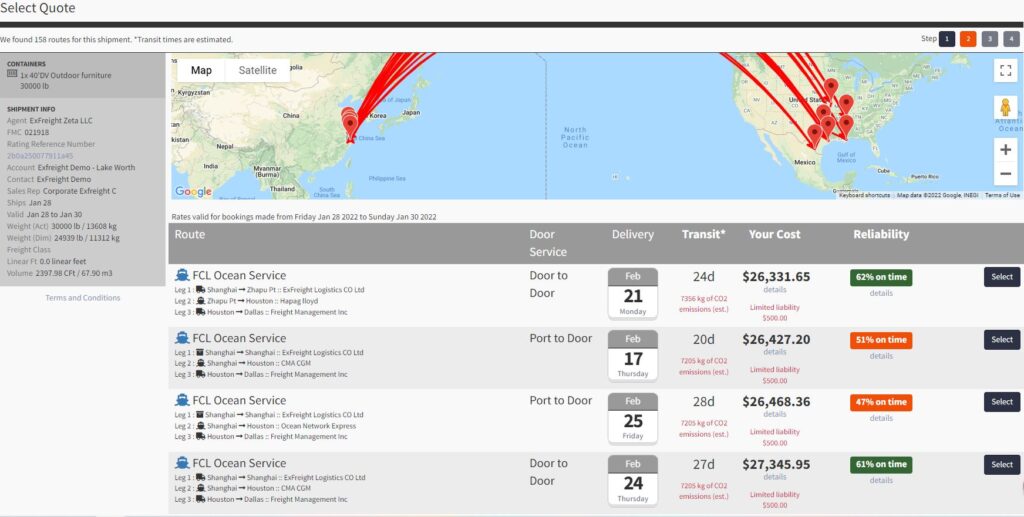The height and width of the screenshot is (517, 1024).
Task: Open map Terms of Use
Action: click(x=1002, y=195)
